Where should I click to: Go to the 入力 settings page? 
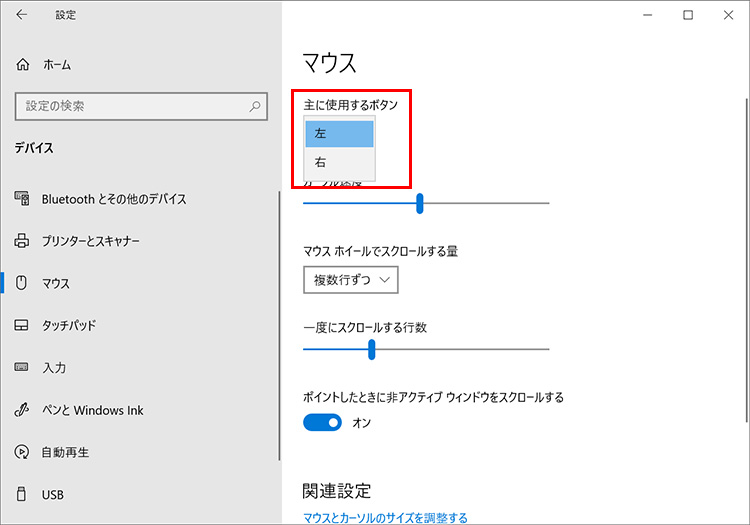54,368
